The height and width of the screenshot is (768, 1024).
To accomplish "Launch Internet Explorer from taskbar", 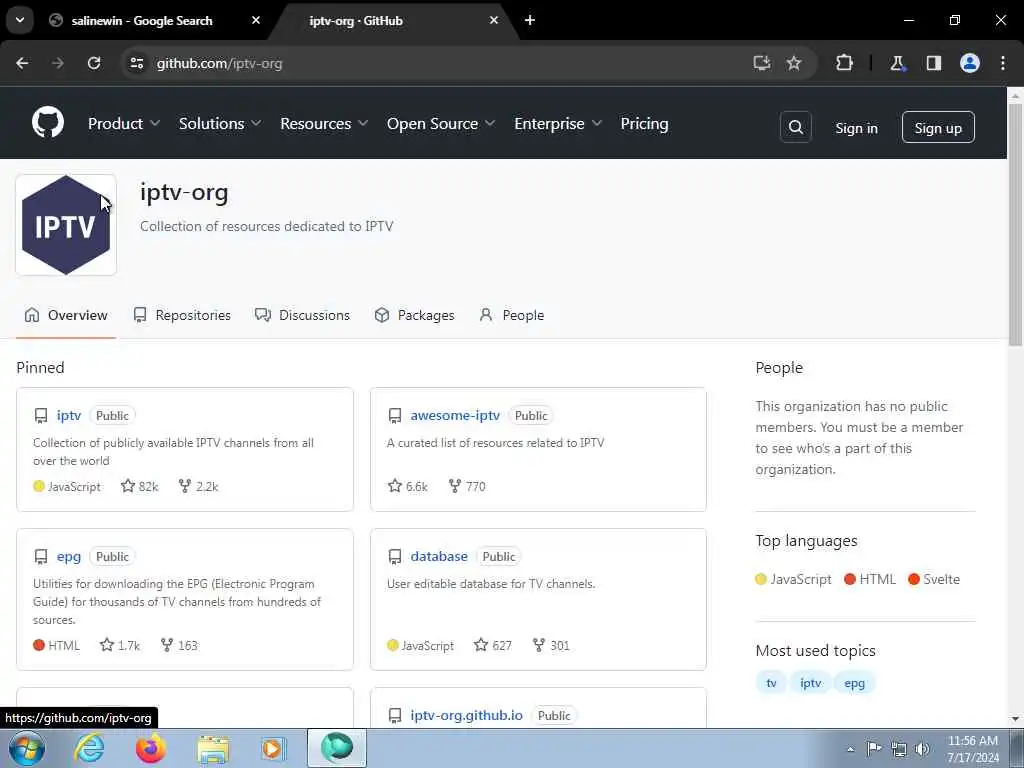I will pyautogui.click(x=89, y=748).
